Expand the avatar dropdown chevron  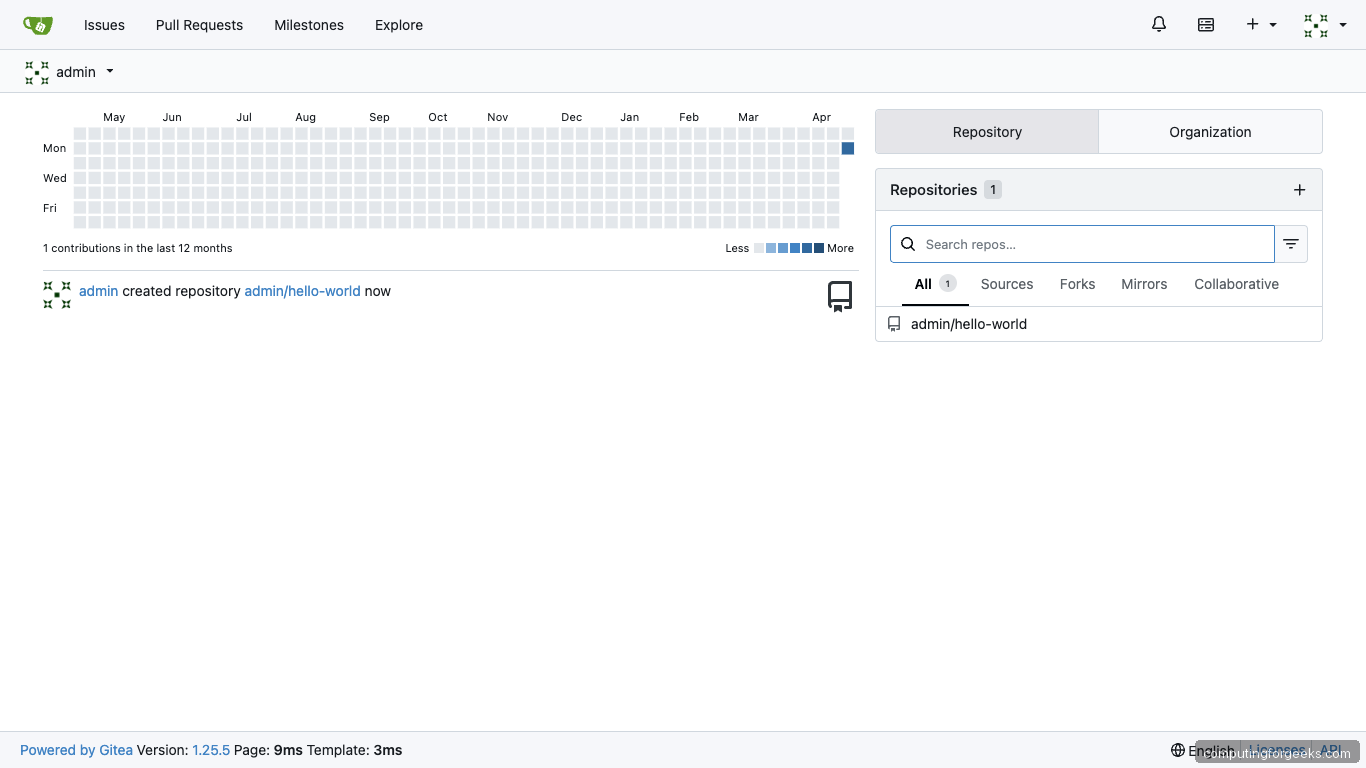click(x=1343, y=24)
